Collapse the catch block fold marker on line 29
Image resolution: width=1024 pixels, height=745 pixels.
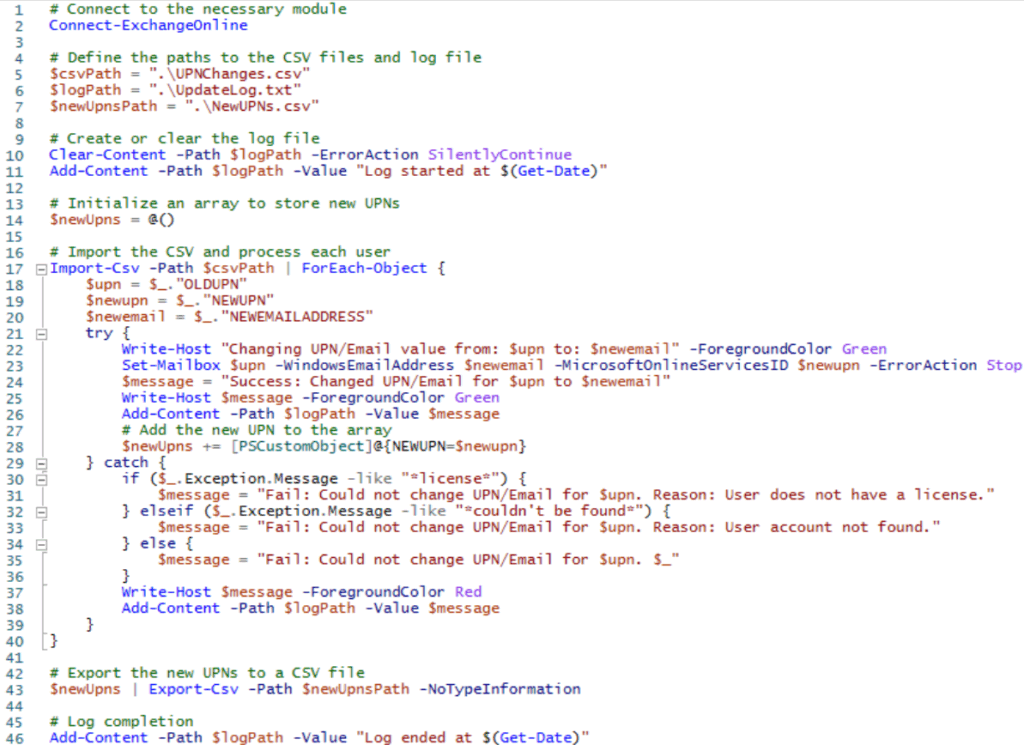(41, 464)
